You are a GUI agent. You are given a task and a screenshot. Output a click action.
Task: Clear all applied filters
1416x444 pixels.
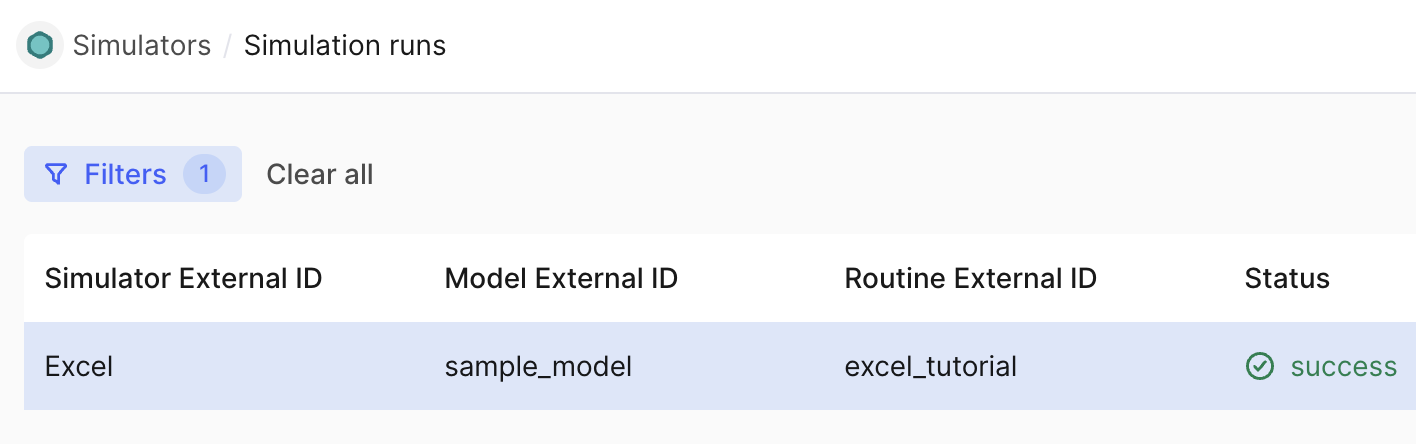point(319,175)
